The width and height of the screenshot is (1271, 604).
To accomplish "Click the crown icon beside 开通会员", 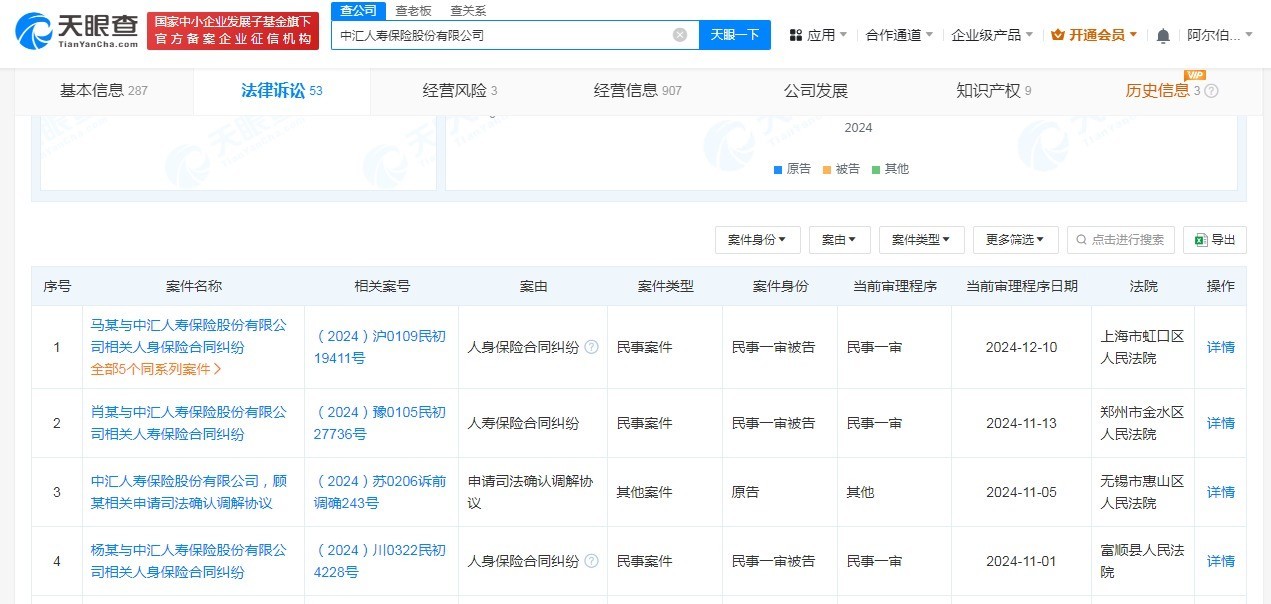I will (x=1058, y=35).
